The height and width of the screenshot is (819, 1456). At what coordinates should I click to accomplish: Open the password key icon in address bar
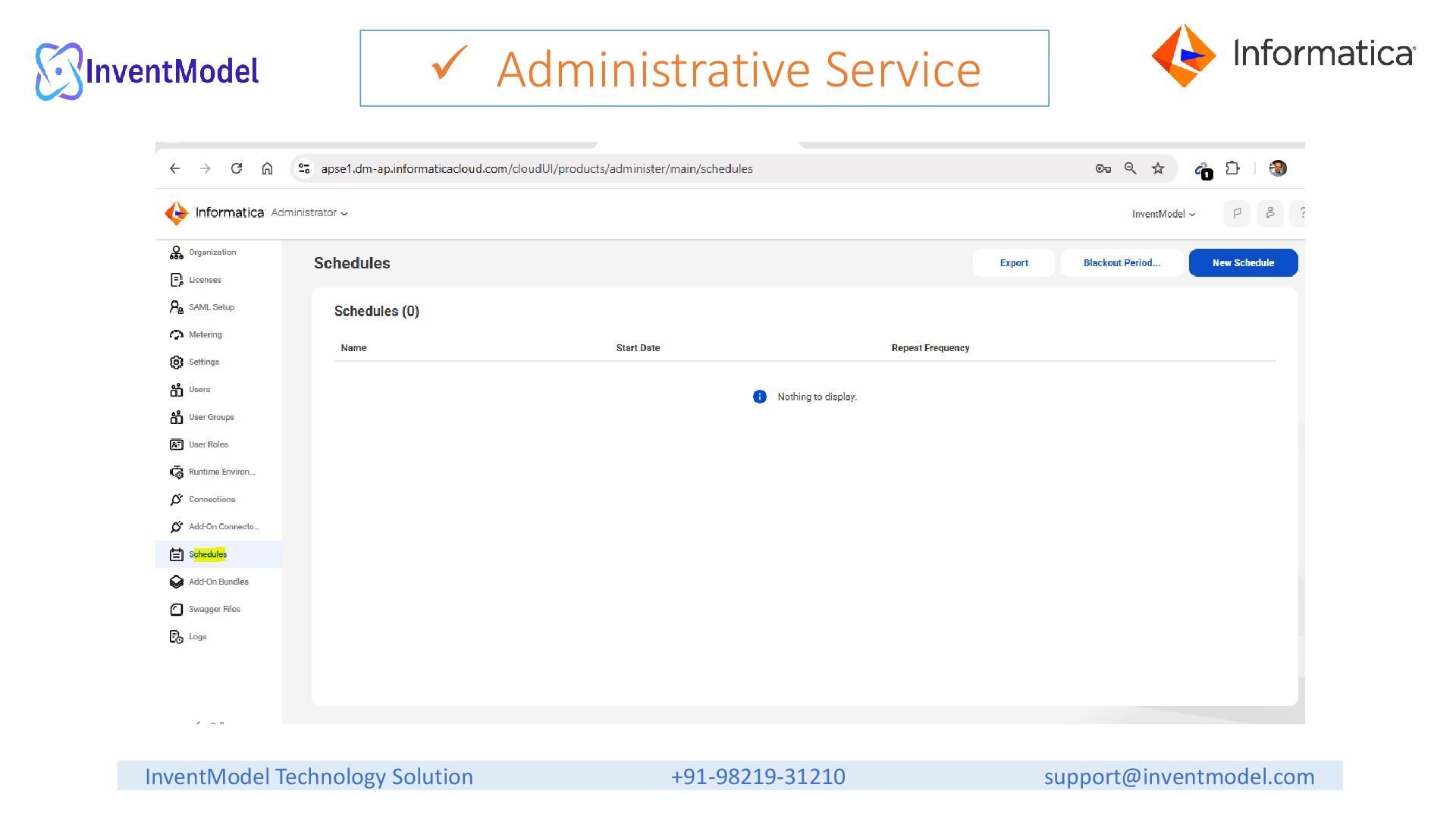1103,168
